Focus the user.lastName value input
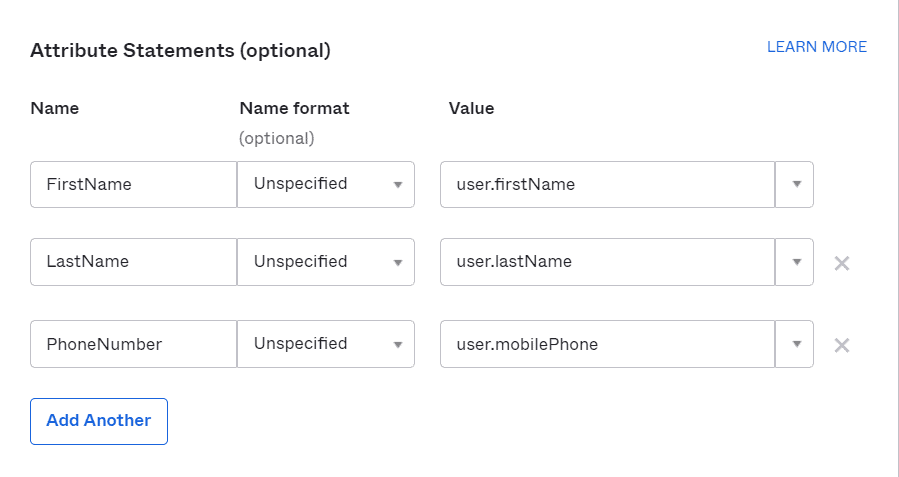This screenshot has height=477, width=899. (607, 262)
